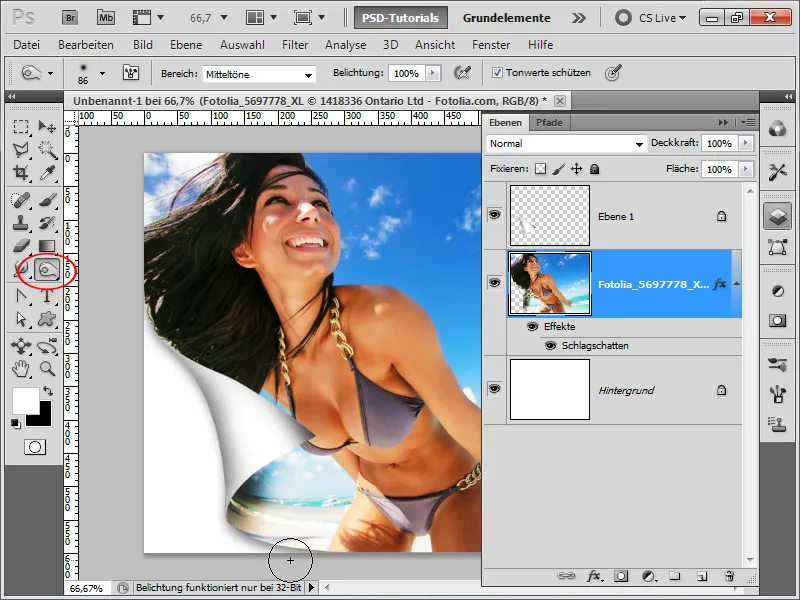Open the Bearbeiten menu
This screenshot has width=800, height=600.
86,45
